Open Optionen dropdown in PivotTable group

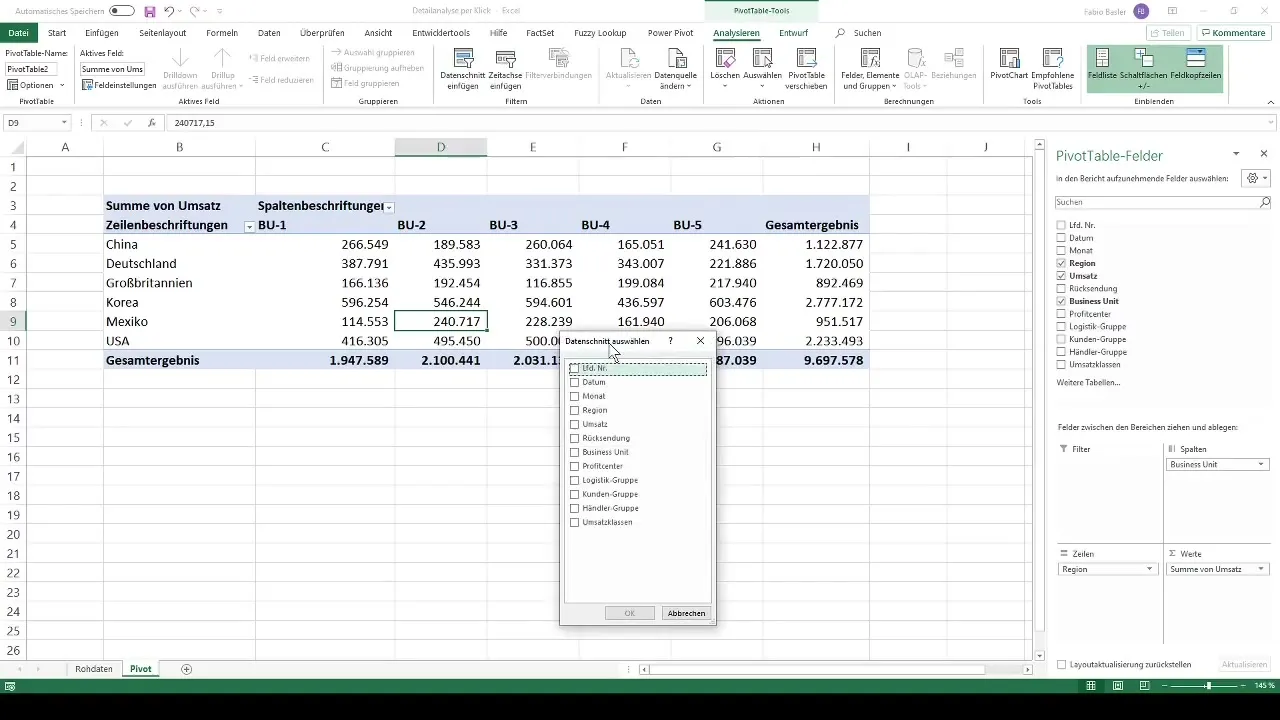click(x=35, y=85)
